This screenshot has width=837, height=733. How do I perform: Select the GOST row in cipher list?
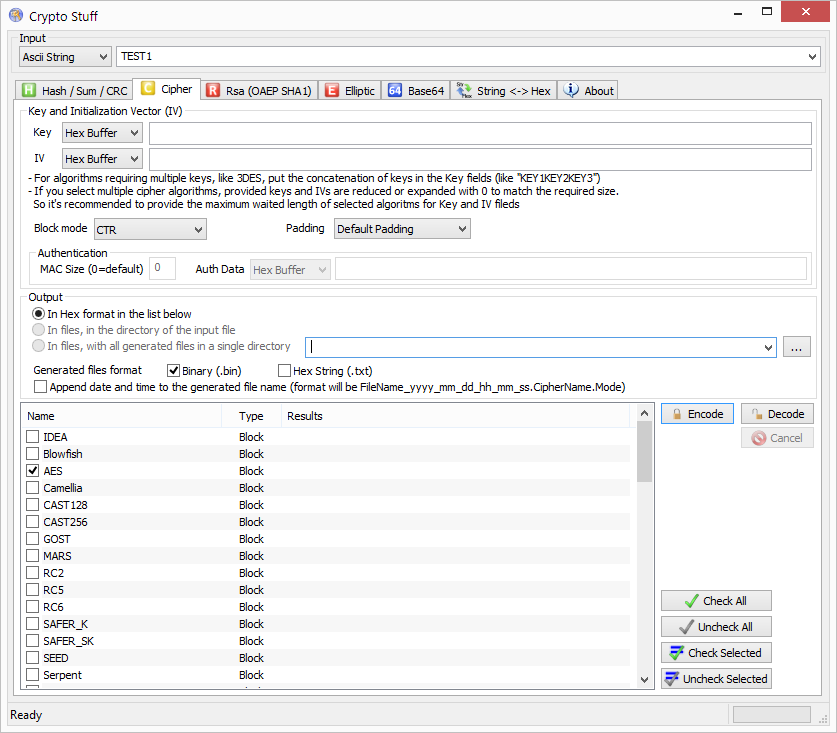coord(327,539)
